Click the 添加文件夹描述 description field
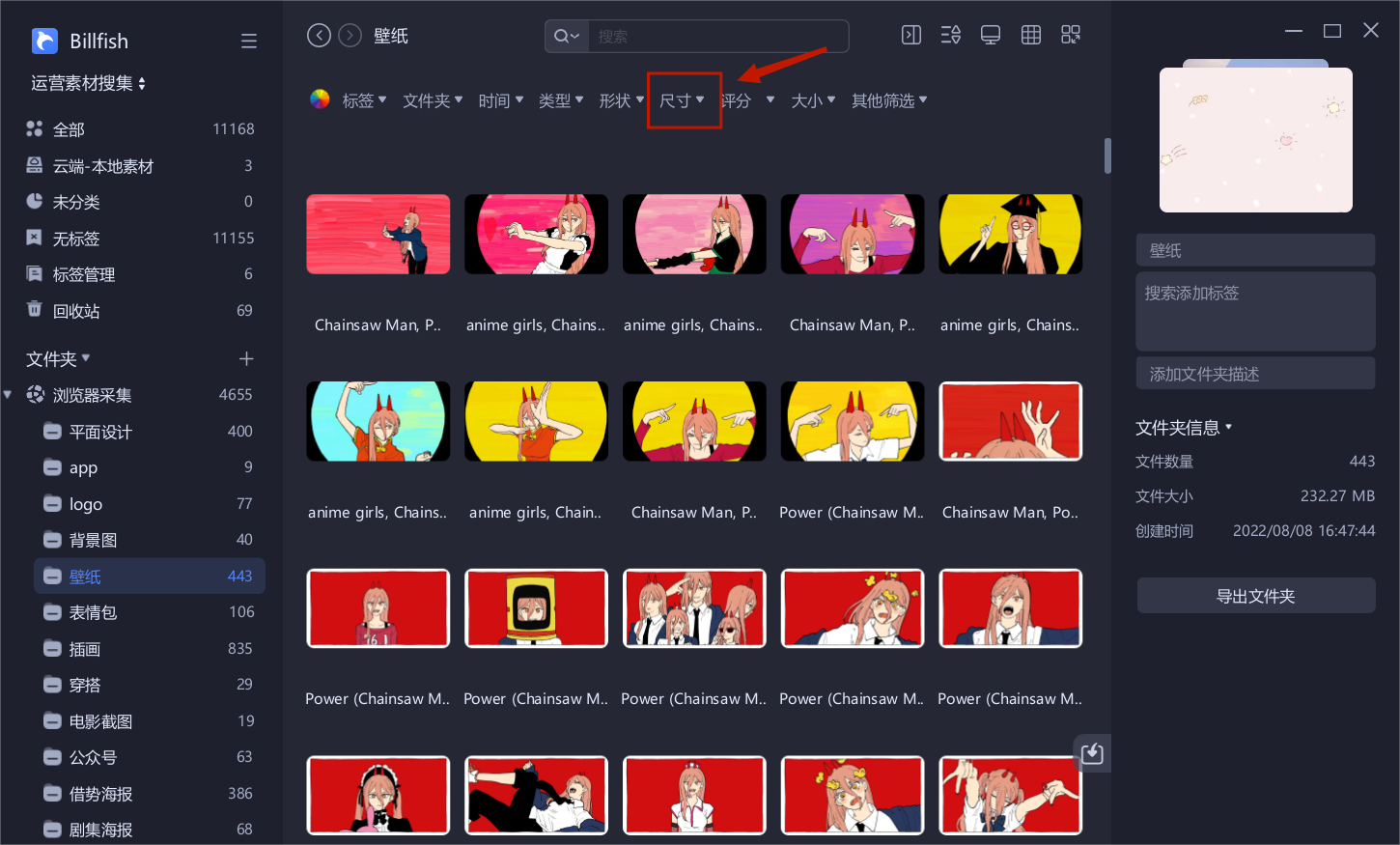This screenshot has height=845, width=1400. (1255, 374)
